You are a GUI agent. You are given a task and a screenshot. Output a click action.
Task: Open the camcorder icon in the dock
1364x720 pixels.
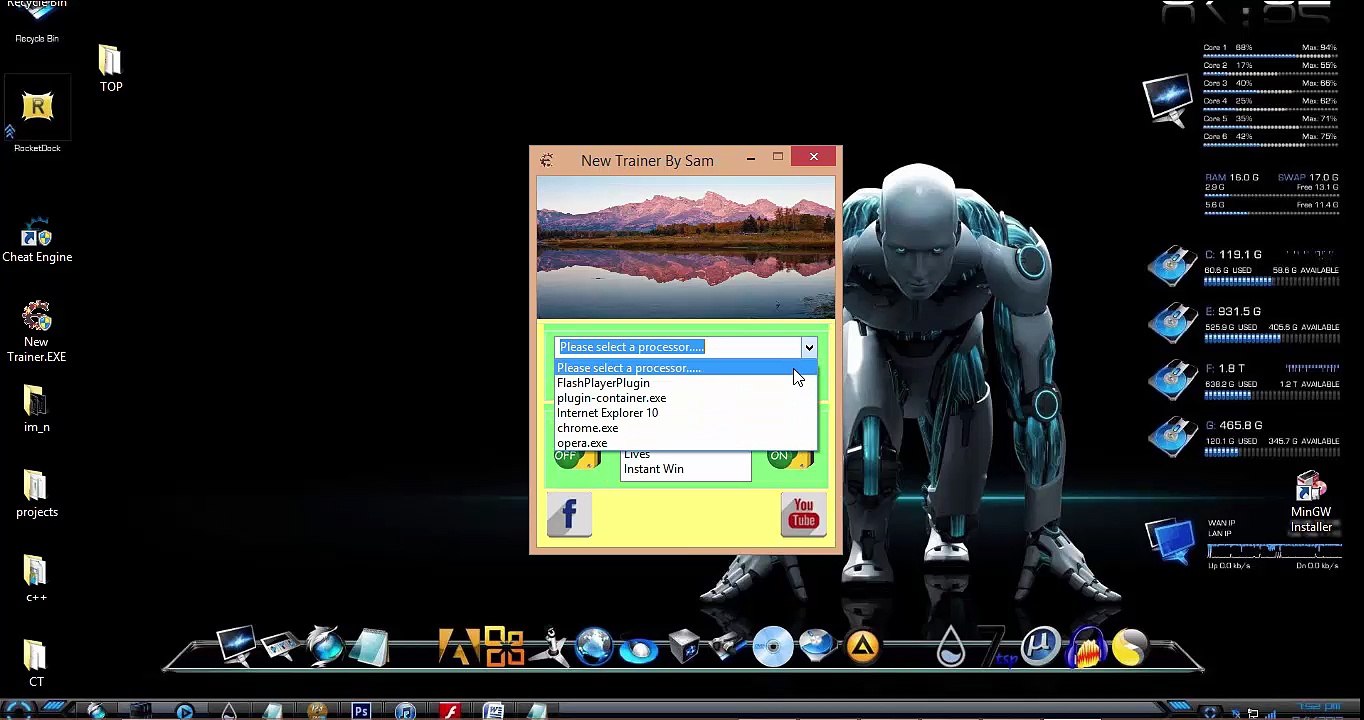(728, 647)
